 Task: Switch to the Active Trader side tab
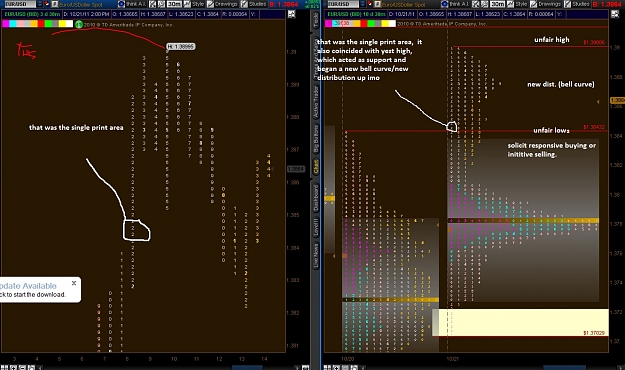[x=316, y=102]
